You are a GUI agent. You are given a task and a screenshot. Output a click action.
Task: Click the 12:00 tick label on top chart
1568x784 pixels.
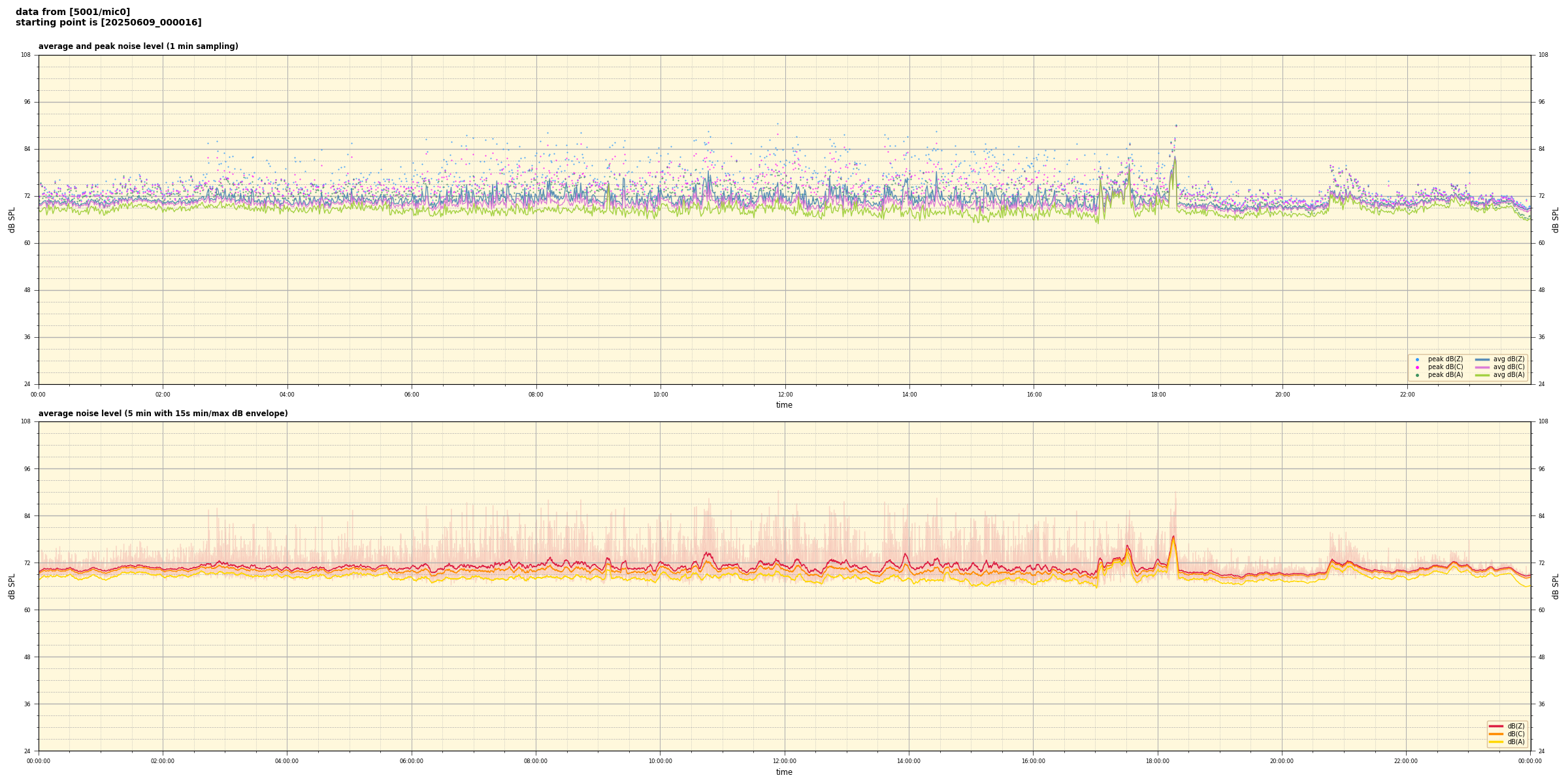tap(785, 395)
